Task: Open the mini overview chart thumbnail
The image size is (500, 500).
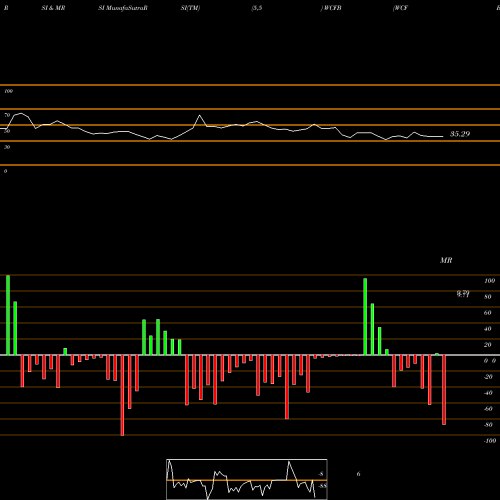Action: (247, 479)
